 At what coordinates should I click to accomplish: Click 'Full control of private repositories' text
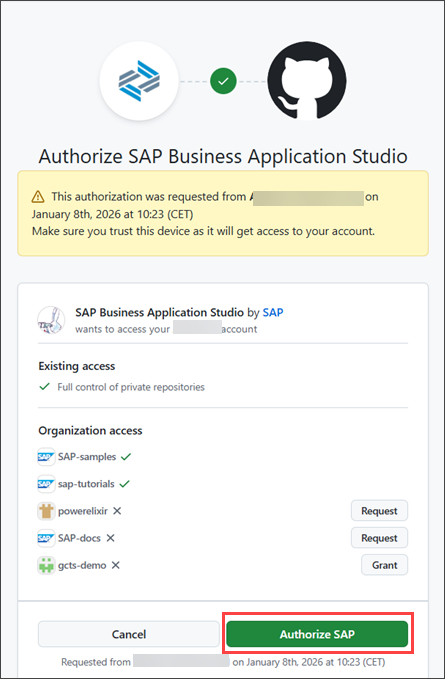(x=131, y=387)
